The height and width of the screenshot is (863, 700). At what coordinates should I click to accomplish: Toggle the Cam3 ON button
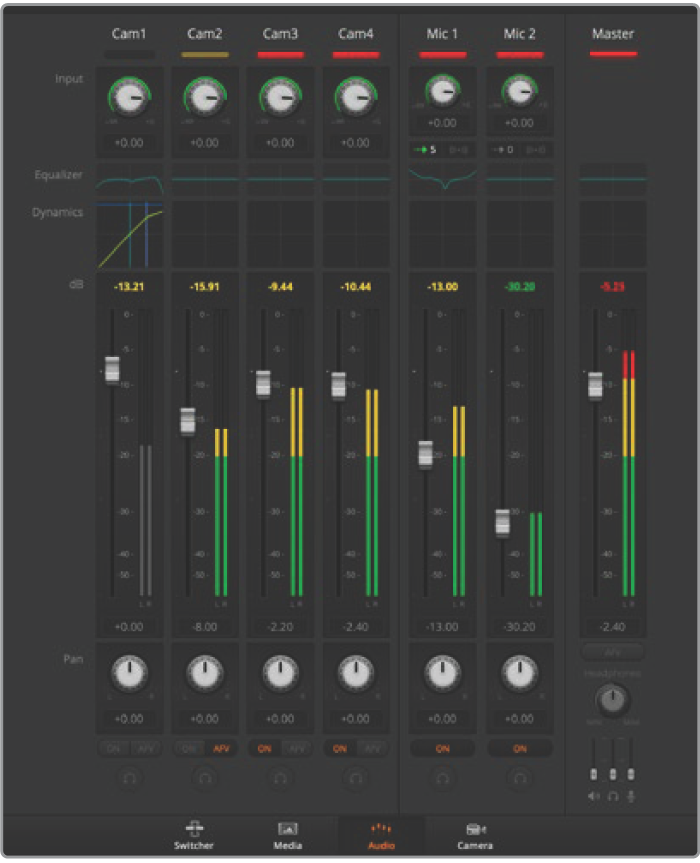(265, 748)
